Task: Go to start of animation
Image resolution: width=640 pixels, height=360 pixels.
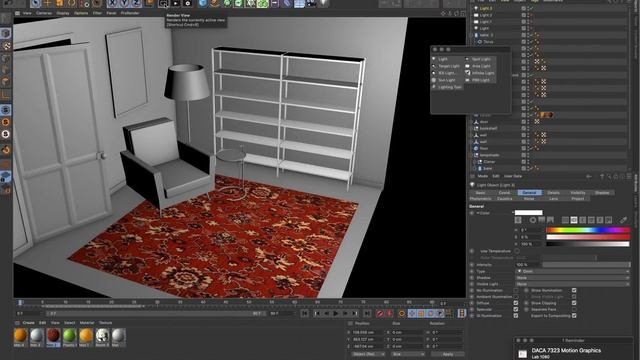Action: pos(304,313)
